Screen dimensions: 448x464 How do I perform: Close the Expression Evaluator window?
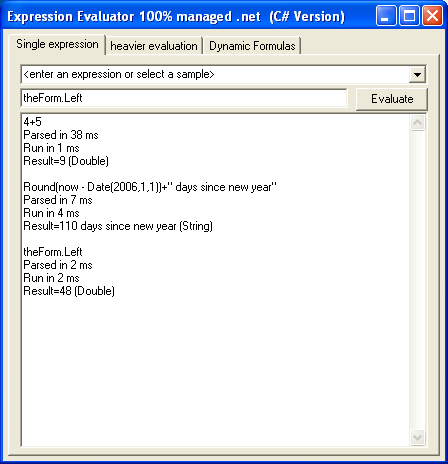pyautogui.click(x=432, y=15)
